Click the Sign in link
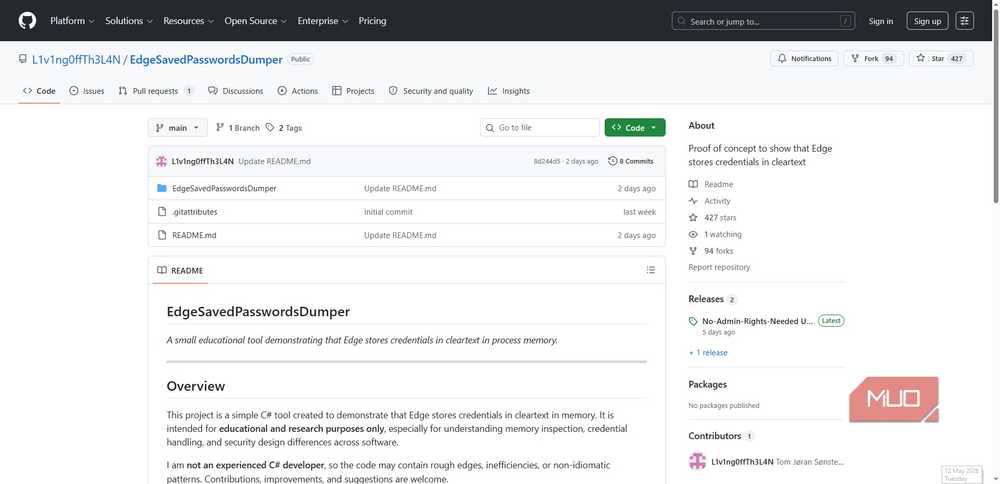Screen dimensions: 1000x484 pyautogui.click(x=881, y=21)
